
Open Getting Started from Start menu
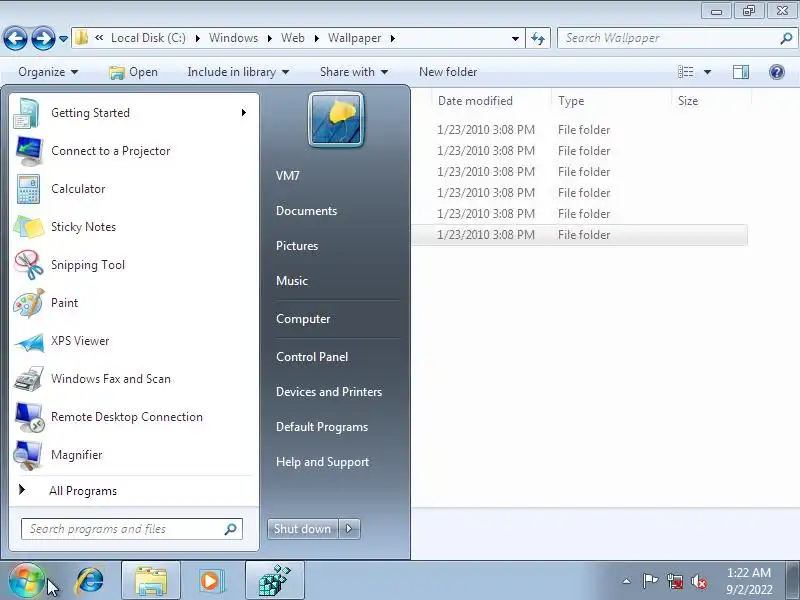tap(134, 113)
